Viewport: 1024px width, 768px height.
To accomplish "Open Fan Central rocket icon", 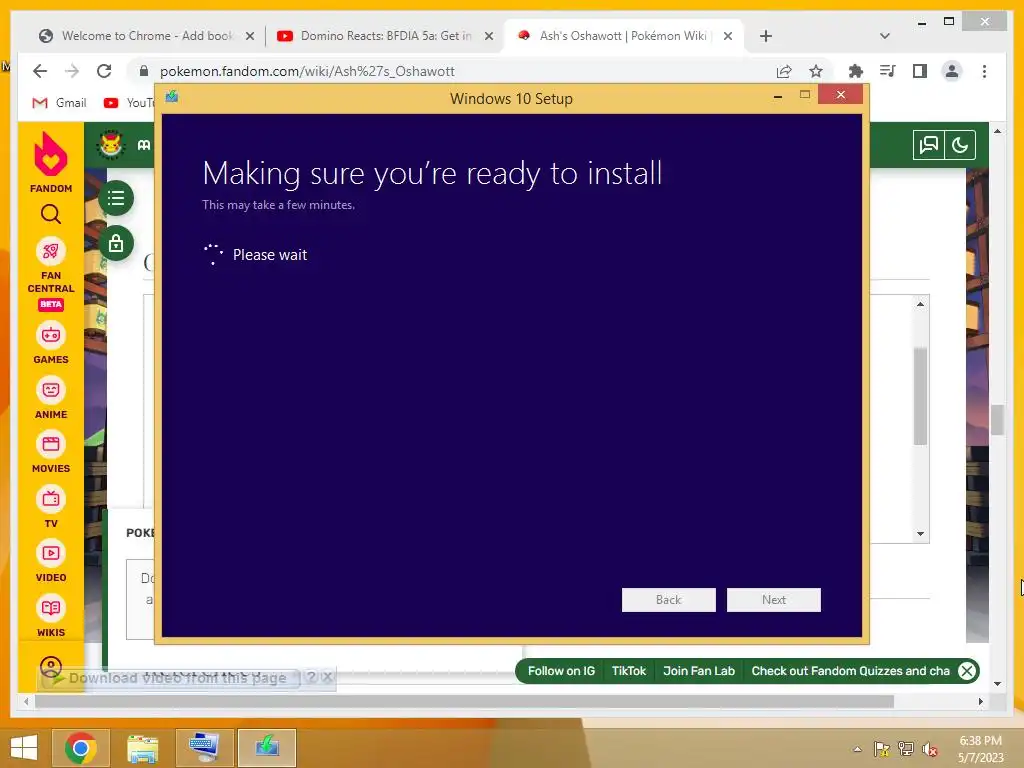I will pyautogui.click(x=51, y=251).
